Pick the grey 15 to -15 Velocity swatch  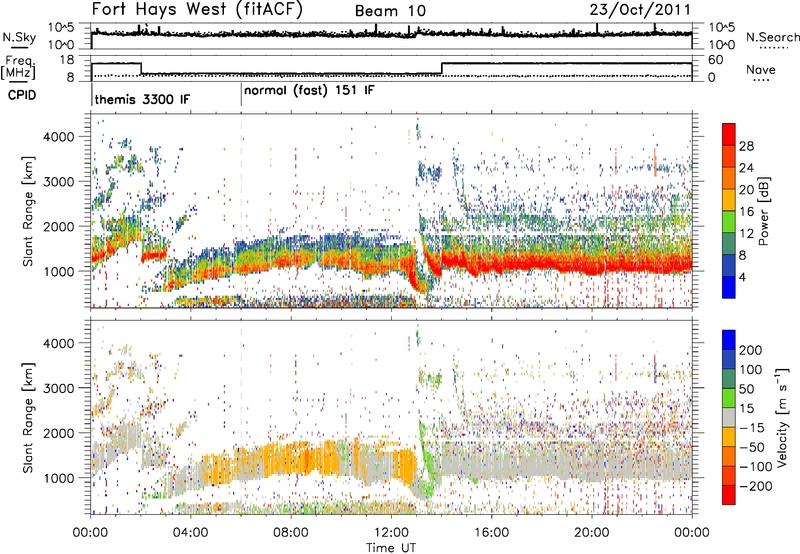729,417
